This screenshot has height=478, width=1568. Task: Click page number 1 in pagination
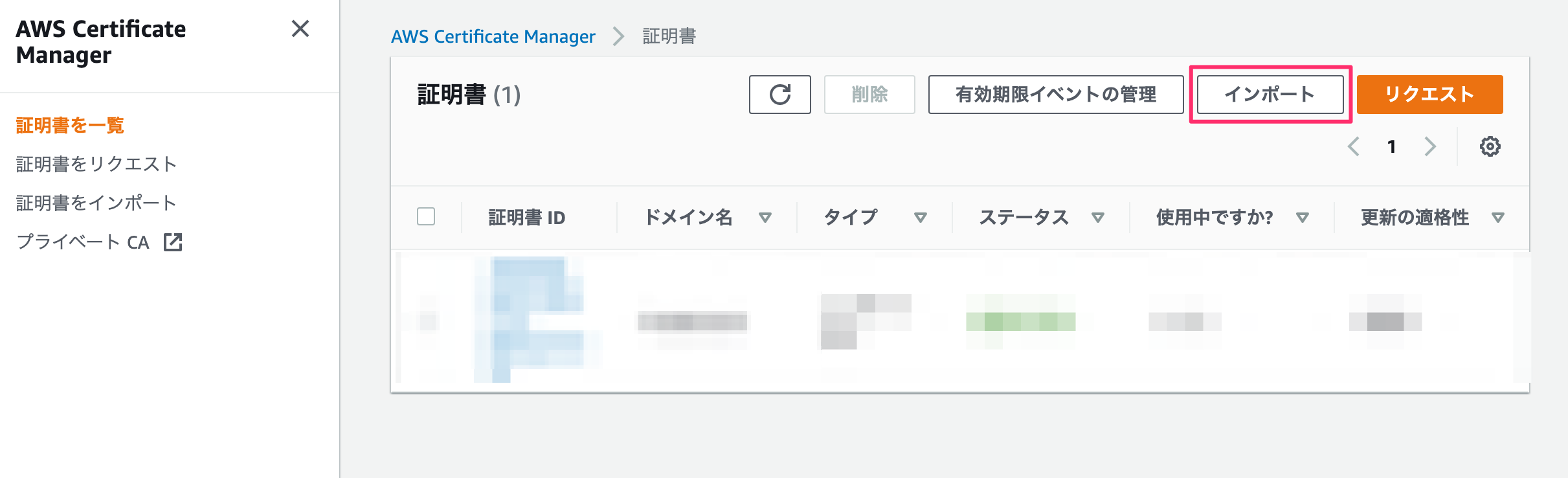pyautogui.click(x=1391, y=146)
